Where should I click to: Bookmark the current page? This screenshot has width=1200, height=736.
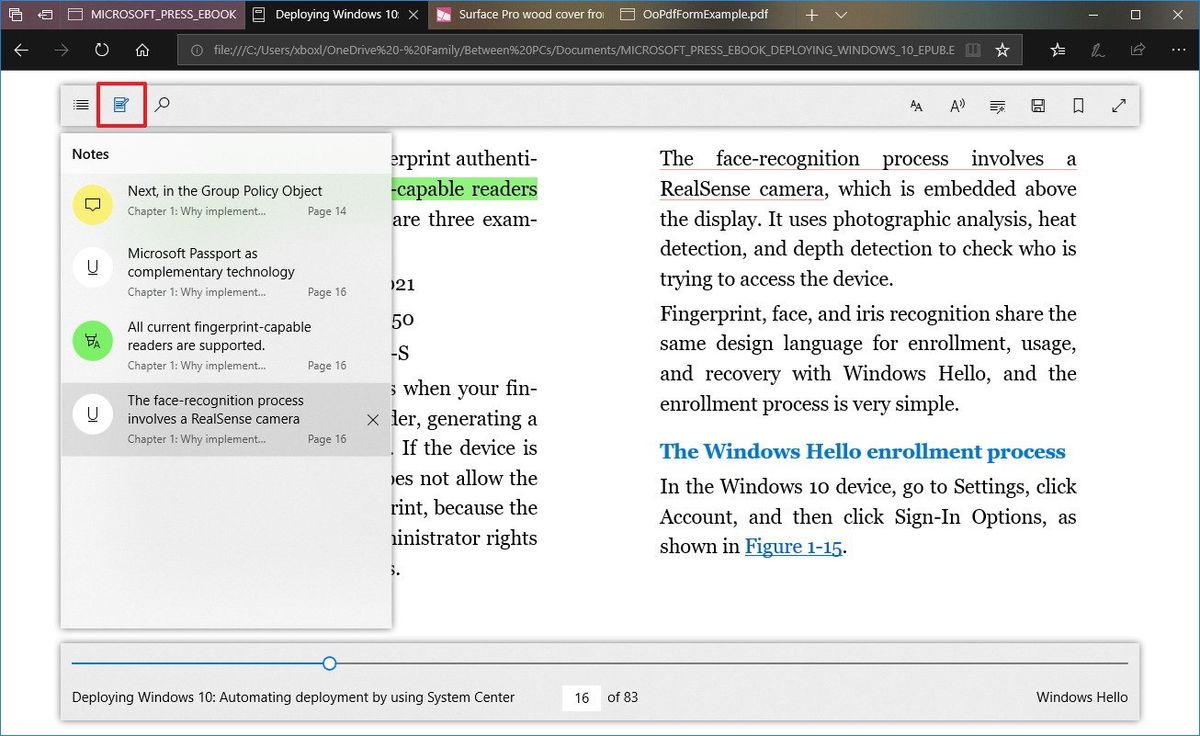[1077, 104]
